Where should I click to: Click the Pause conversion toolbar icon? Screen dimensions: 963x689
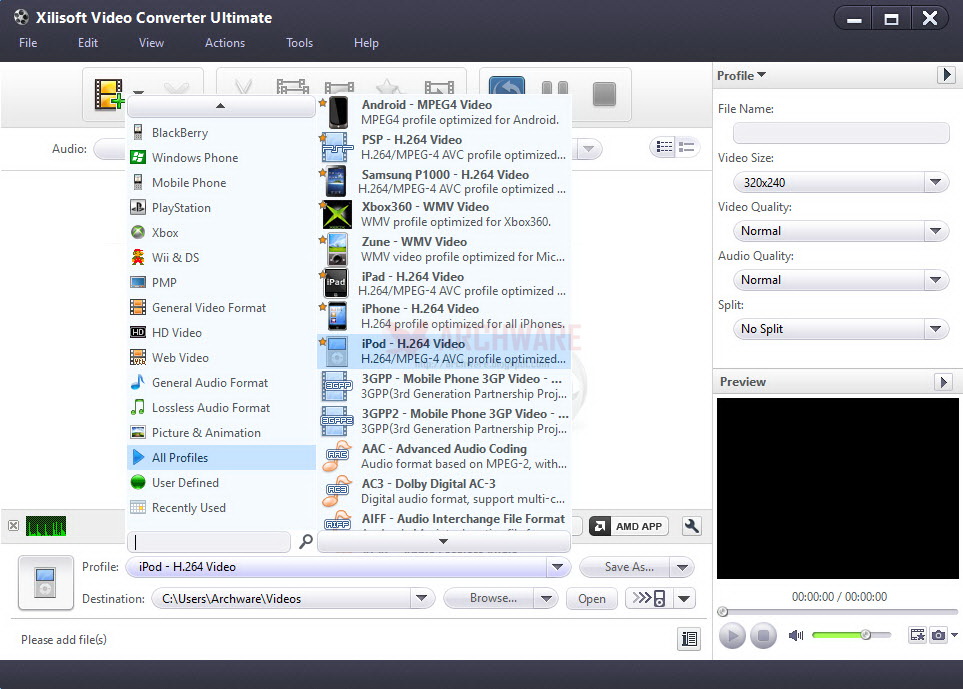pyautogui.click(x=555, y=87)
